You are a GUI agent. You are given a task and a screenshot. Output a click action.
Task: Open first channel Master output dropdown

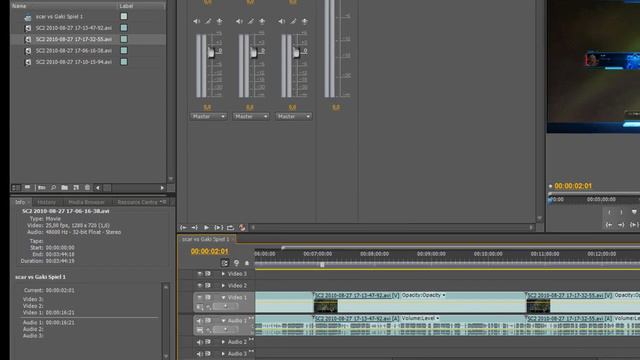pos(208,116)
